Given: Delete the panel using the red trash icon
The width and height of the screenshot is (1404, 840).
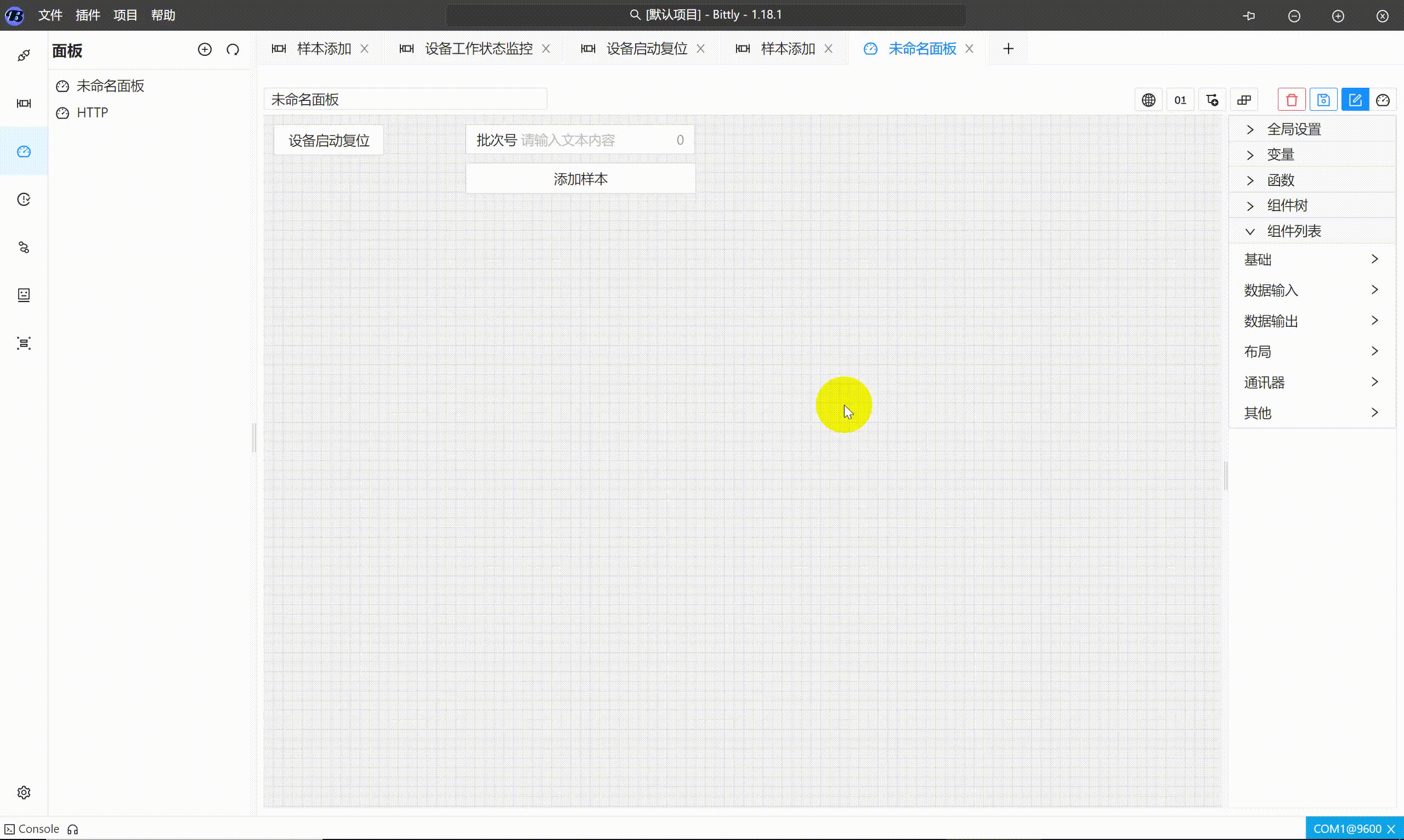Looking at the screenshot, I should (1292, 99).
